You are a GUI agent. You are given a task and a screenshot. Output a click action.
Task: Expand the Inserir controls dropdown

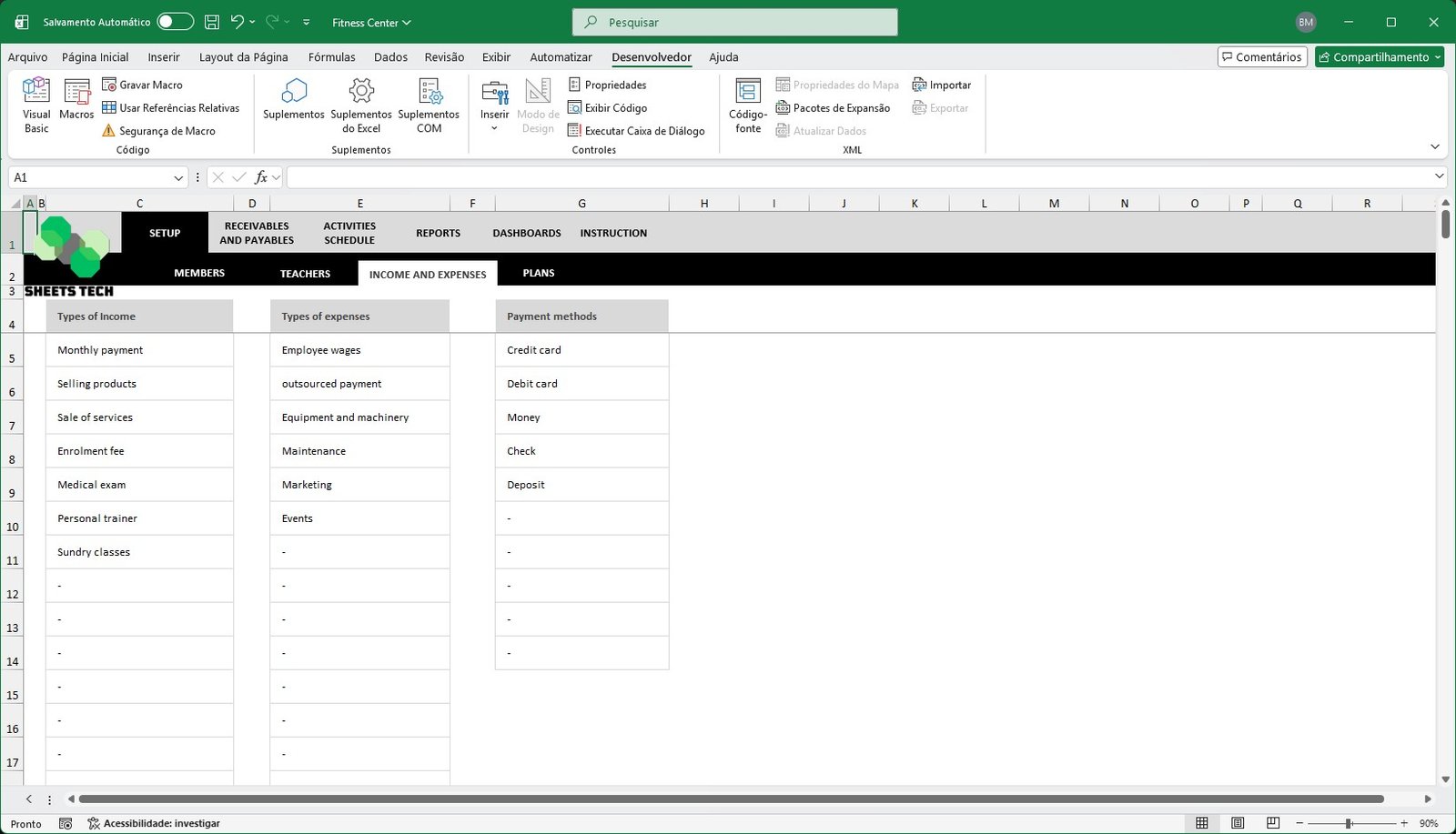coord(494,128)
